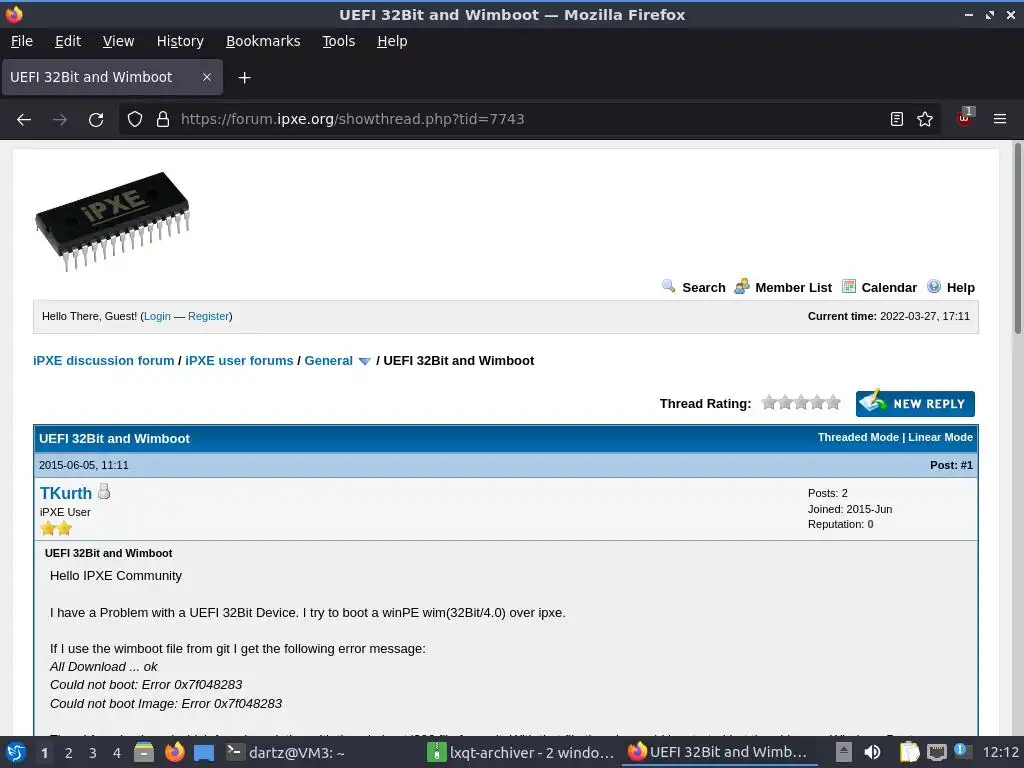The width and height of the screenshot is (1024, 768).
Task: Rate thread with the fifth star
Action: pos(833,402)
